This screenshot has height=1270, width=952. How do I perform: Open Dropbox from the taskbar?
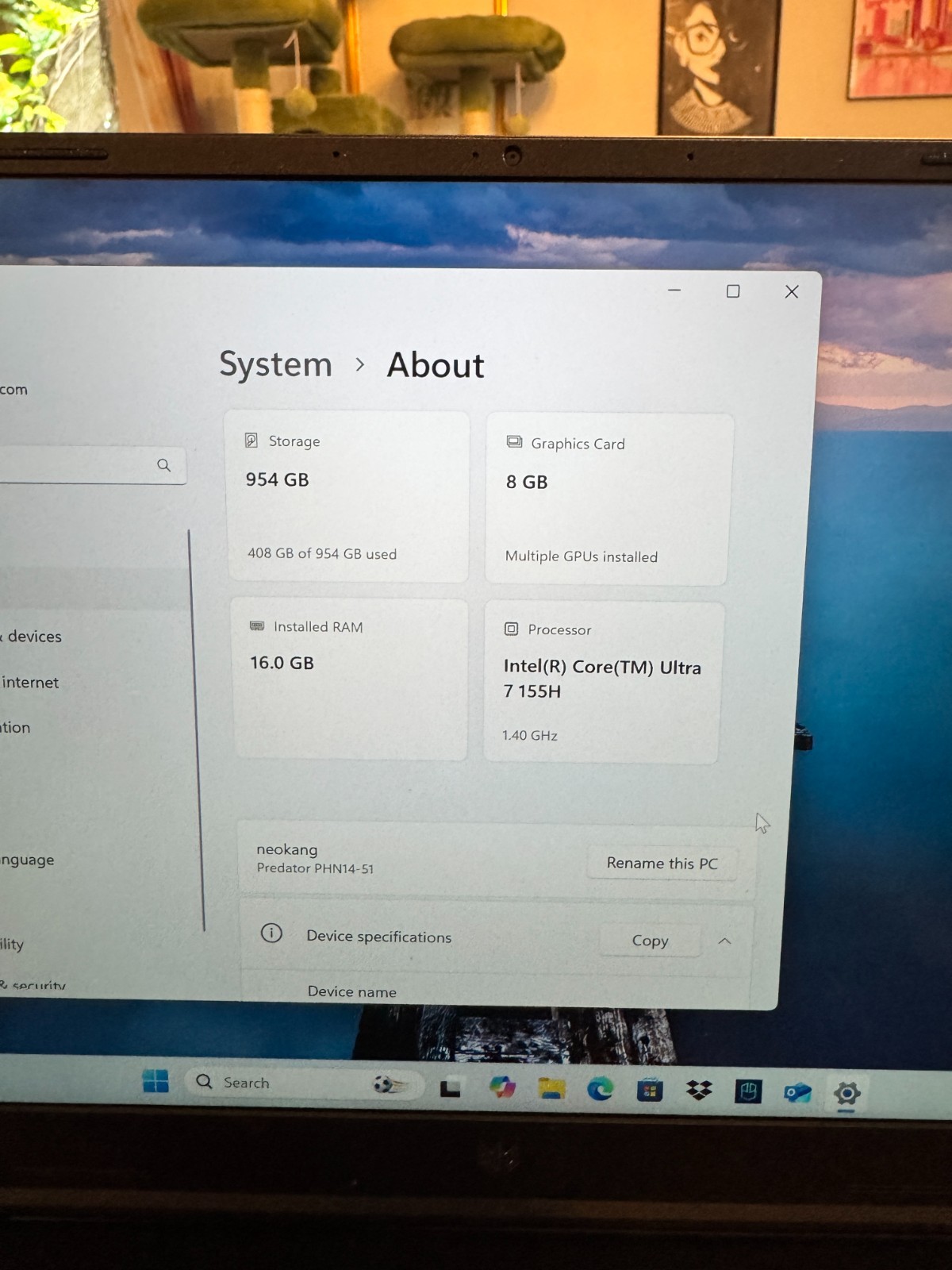click(699, 1091)
